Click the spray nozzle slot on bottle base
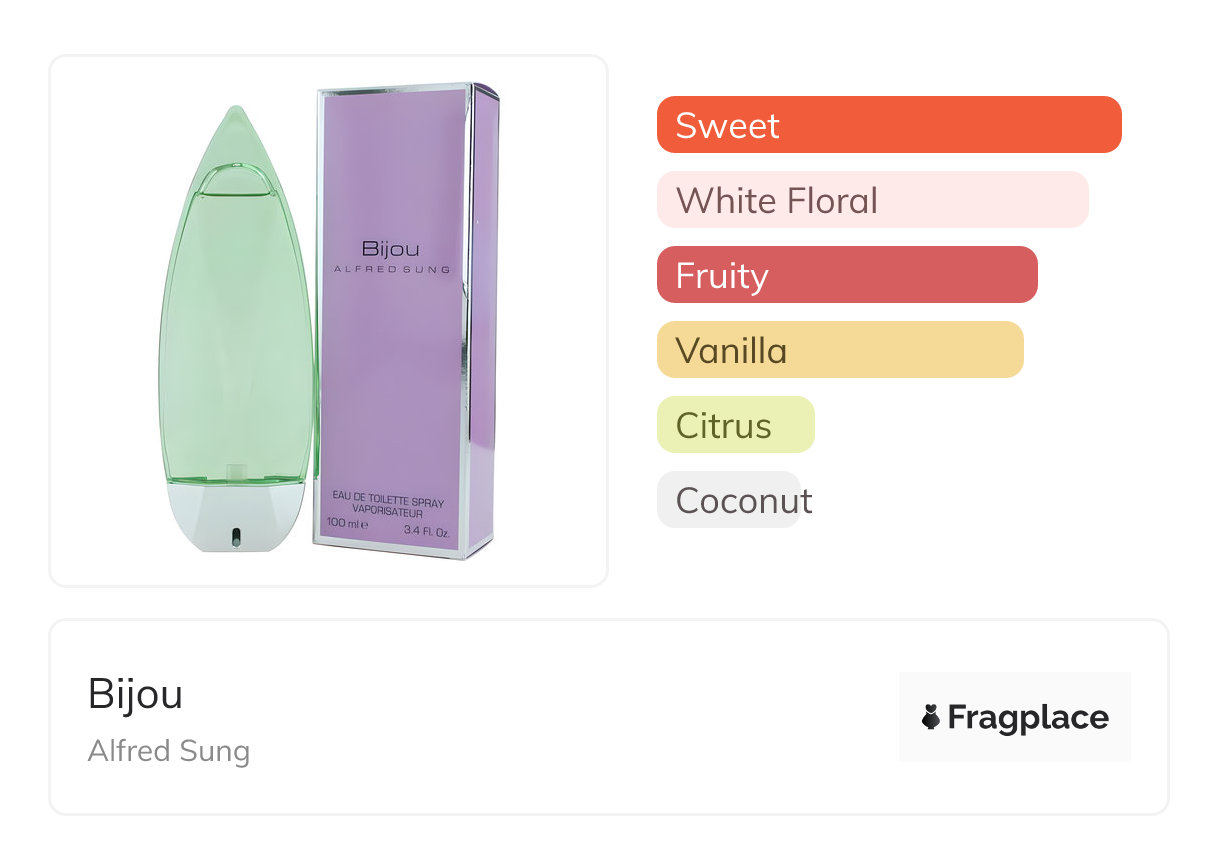The width and height of the screenshot is (1218, 864). 236,537
